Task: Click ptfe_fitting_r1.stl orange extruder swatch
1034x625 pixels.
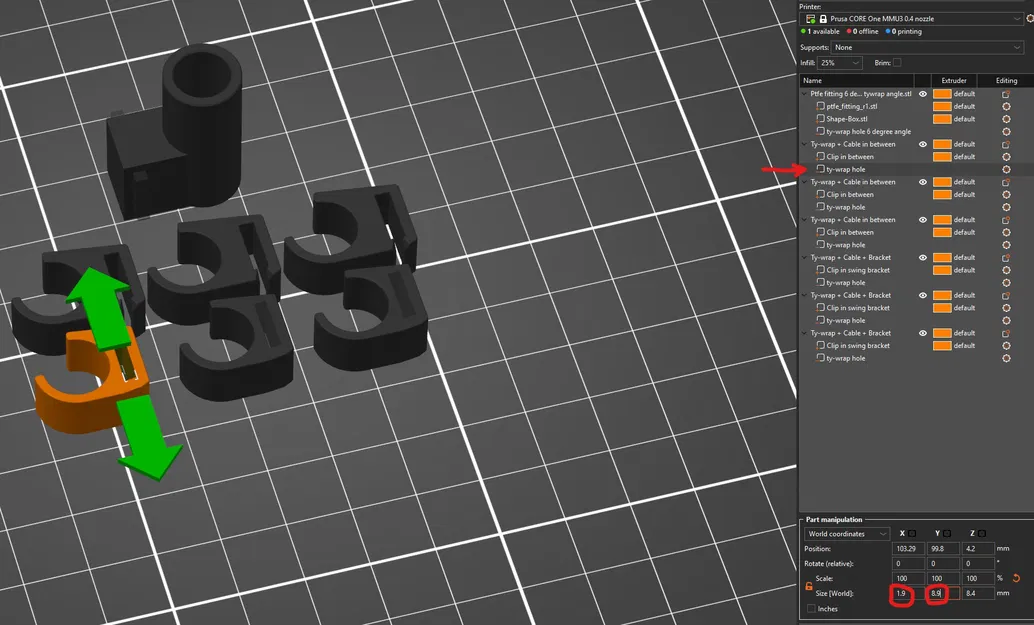Action: click(x=942, y=106)
